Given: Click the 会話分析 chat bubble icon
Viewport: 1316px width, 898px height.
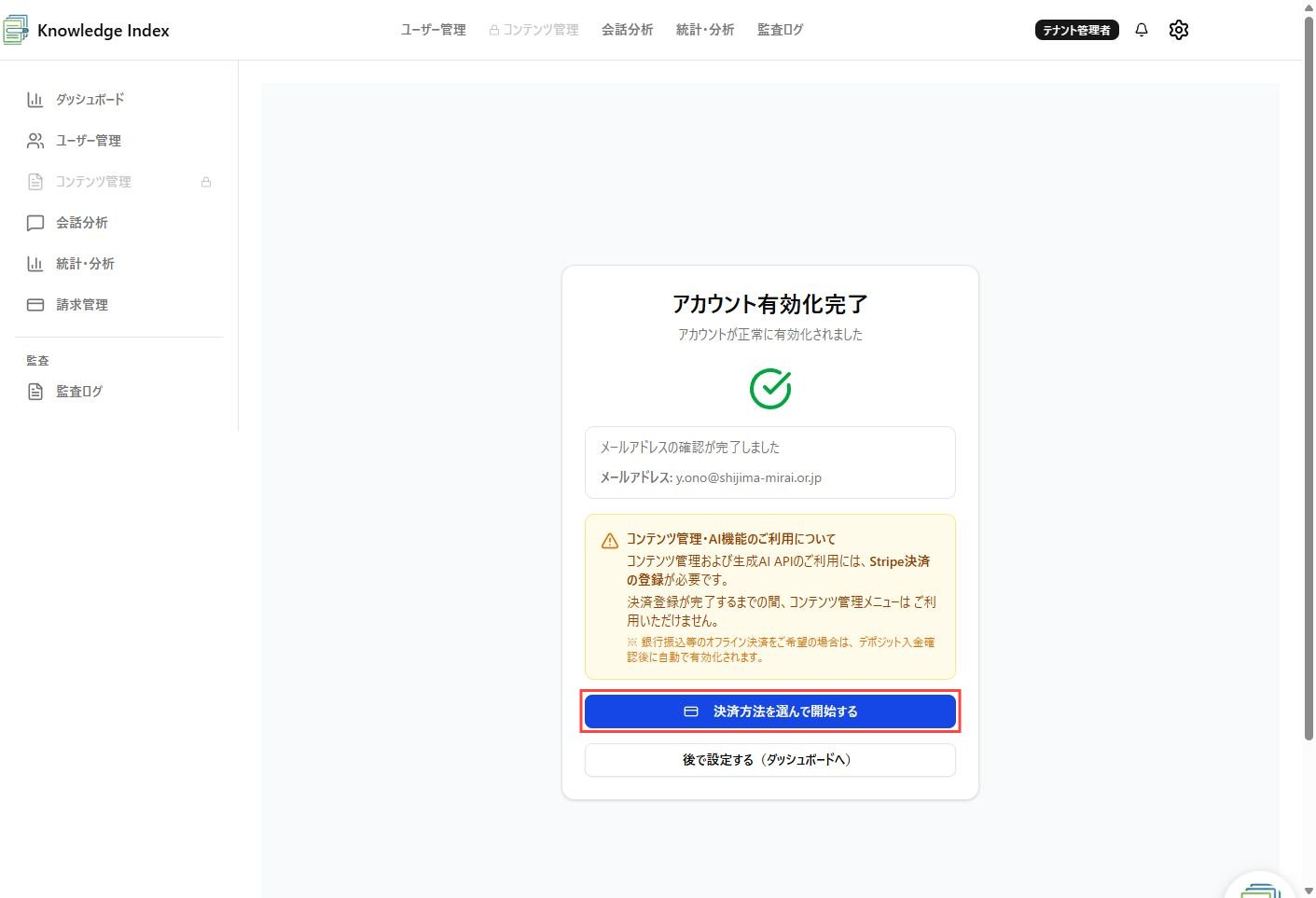Looking at the screenshot, I should click(35, 223).
